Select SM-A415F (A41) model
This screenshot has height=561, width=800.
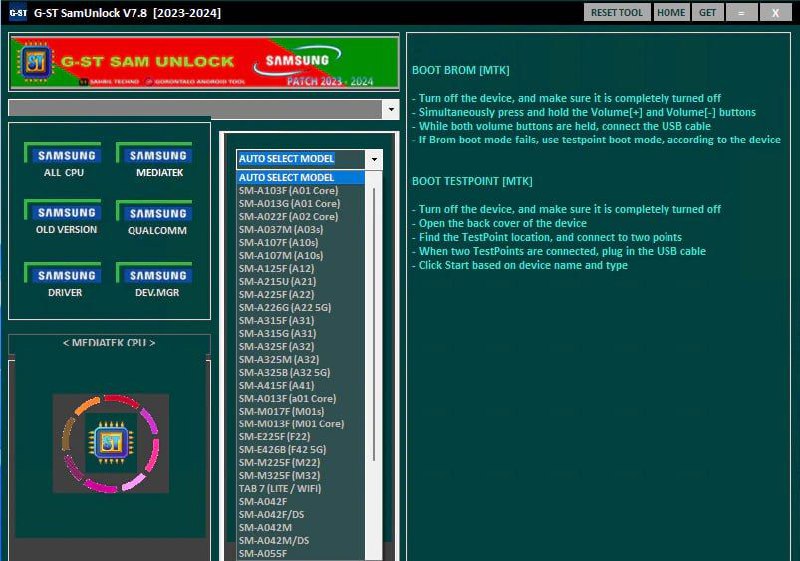pos(301,386)
